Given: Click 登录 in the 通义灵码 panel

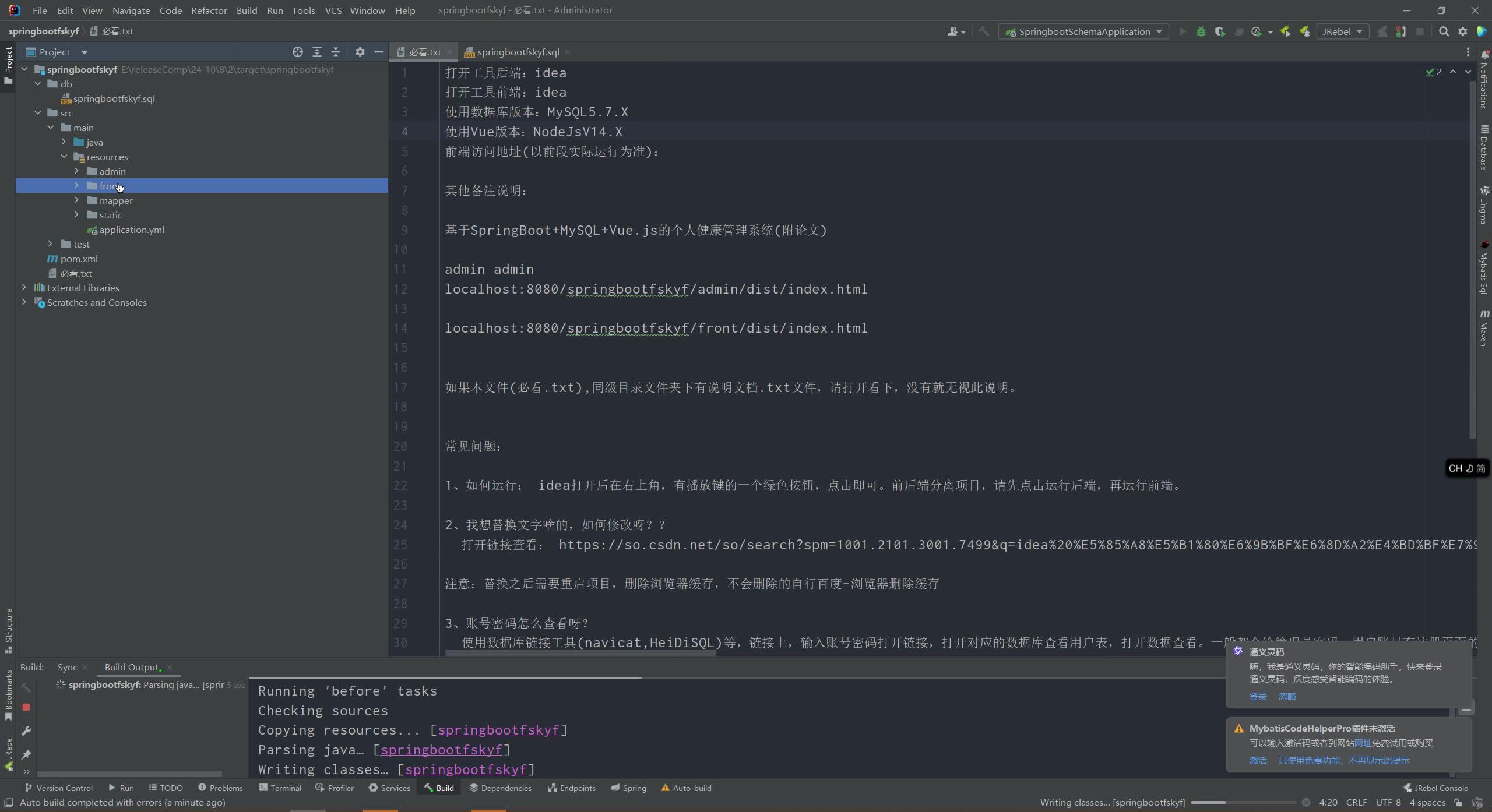Looking at the screenshot, I should 1257,696.
